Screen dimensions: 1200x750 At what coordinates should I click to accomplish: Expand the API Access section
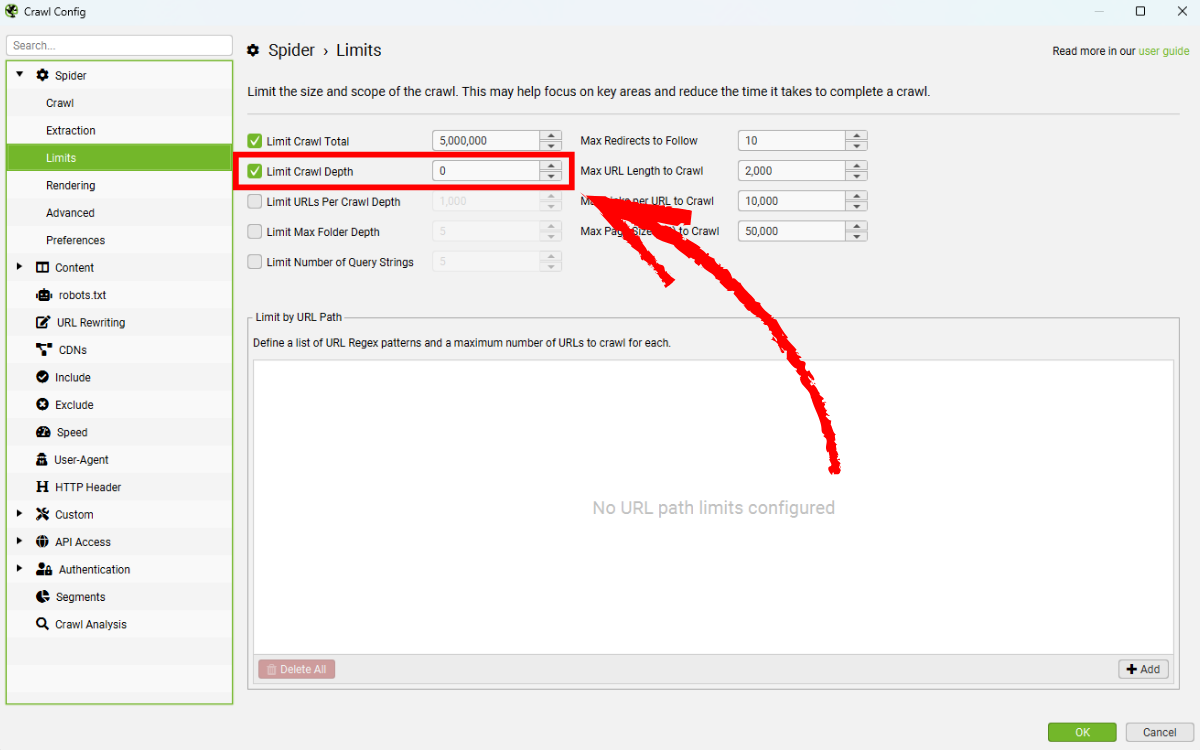click(x=19, y=542)
